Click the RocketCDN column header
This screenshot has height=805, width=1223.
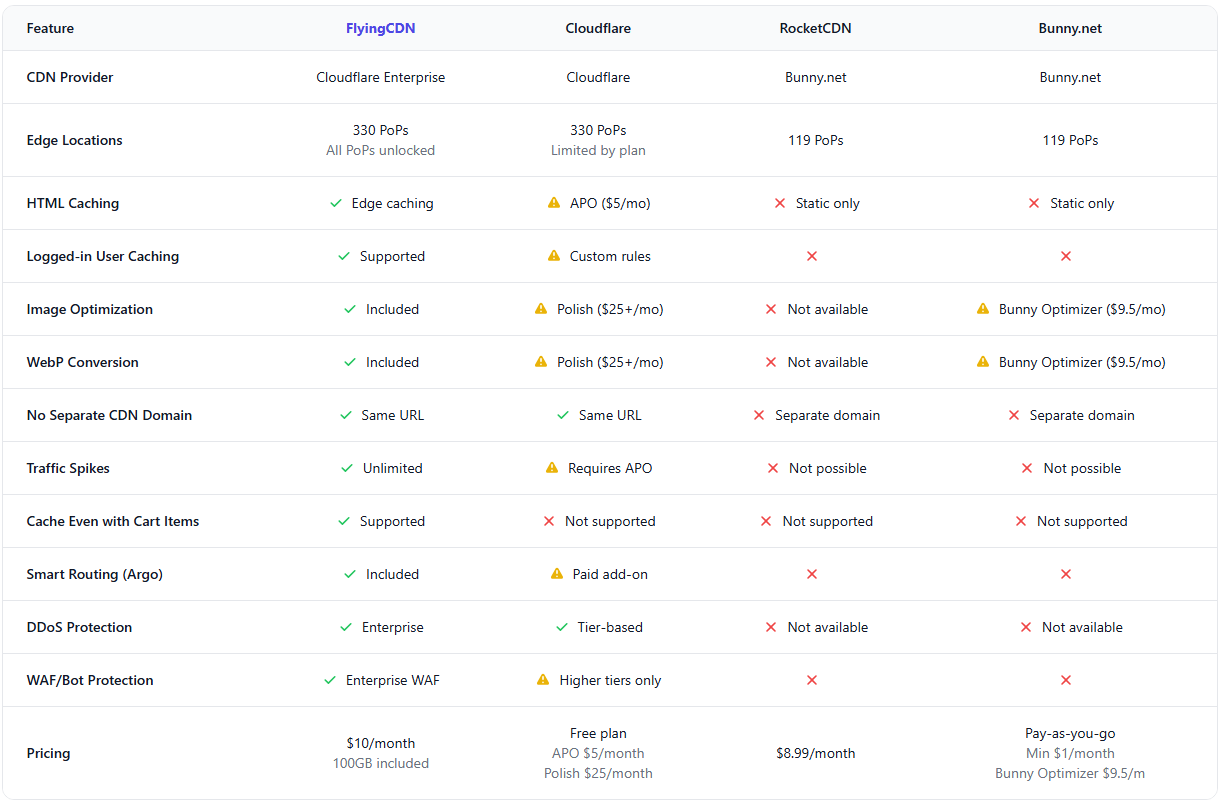click(816, 28)
